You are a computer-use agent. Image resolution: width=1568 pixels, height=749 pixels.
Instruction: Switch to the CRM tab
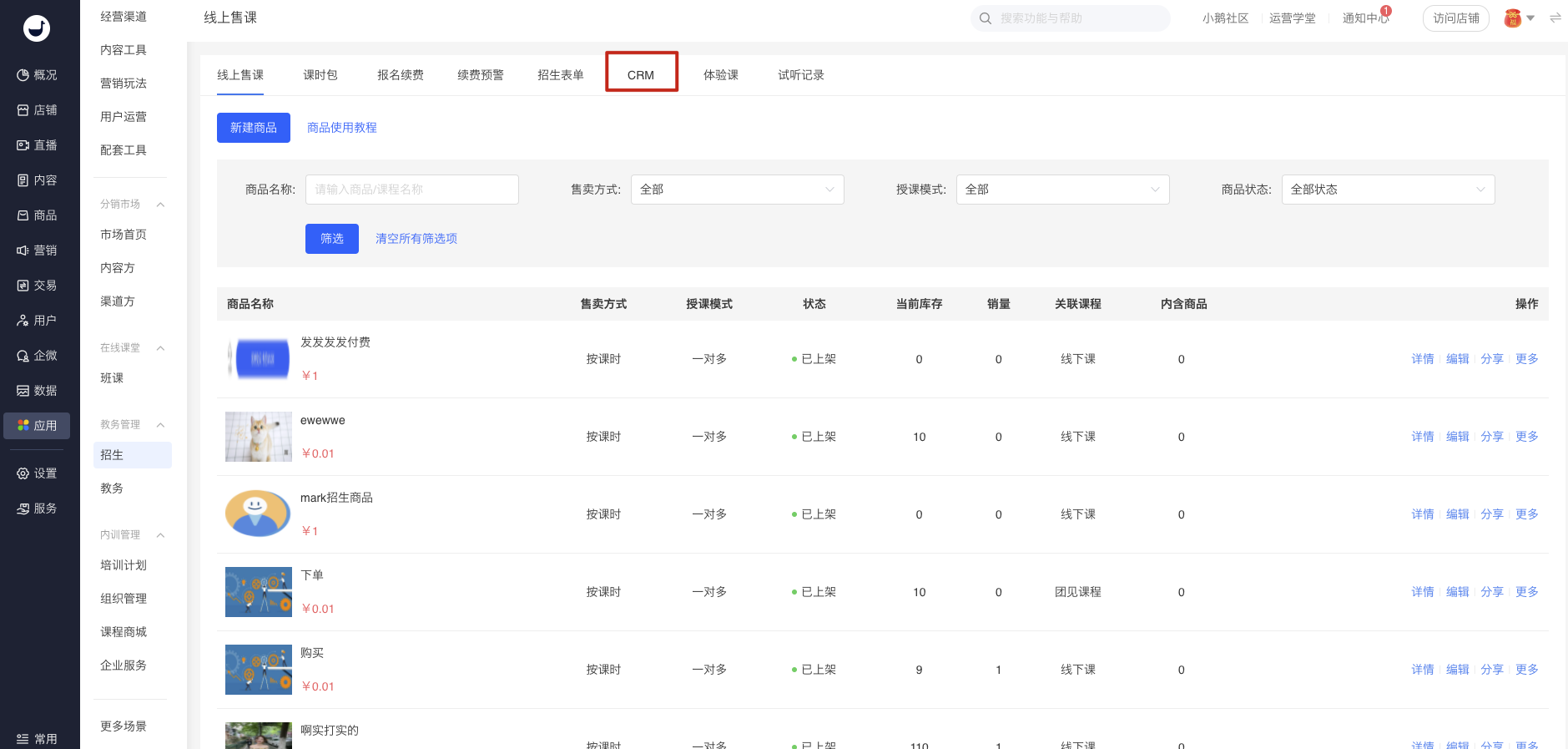[x=641, y=75]
